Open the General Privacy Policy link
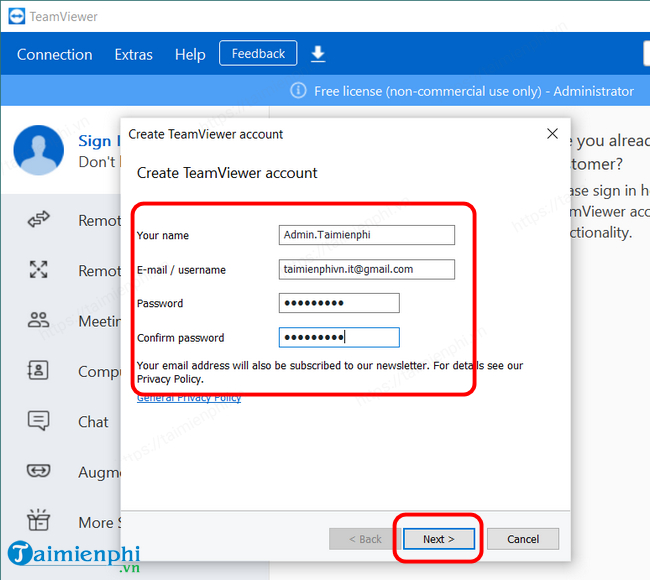The image size is (650, 580). [189, 398]
